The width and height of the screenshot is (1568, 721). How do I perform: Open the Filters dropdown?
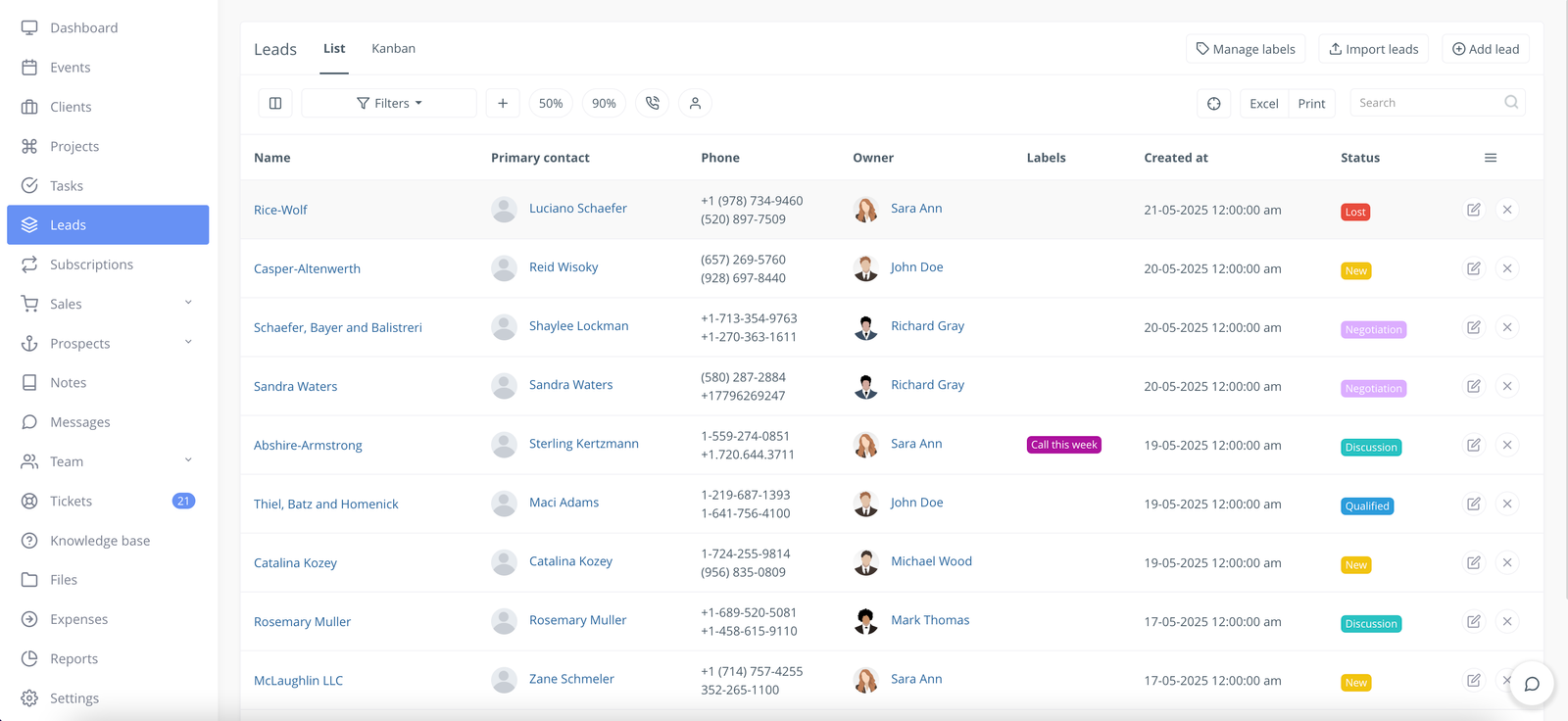(x=389, y=103)
